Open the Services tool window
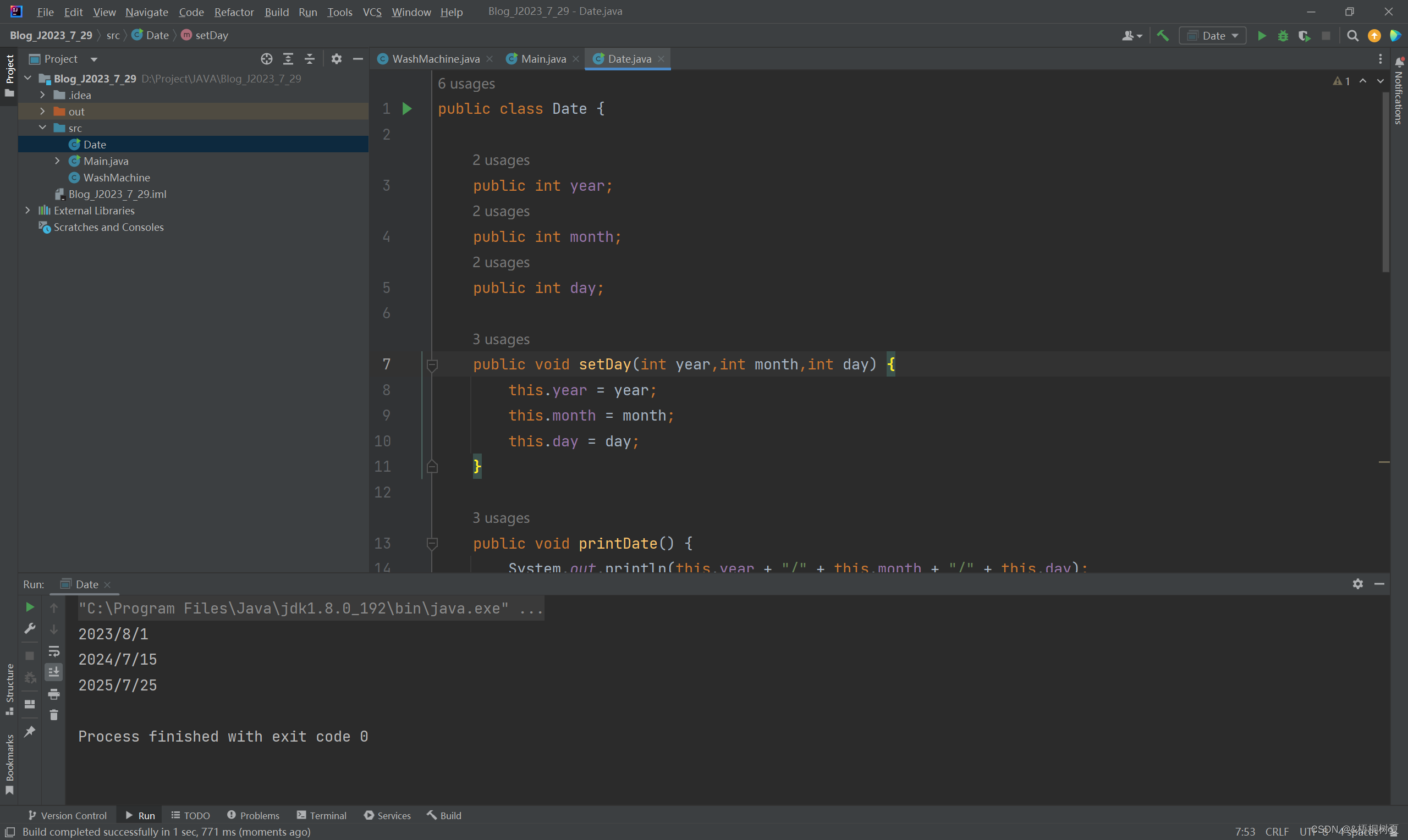The image size is (1408, 840). click(387, 815)
